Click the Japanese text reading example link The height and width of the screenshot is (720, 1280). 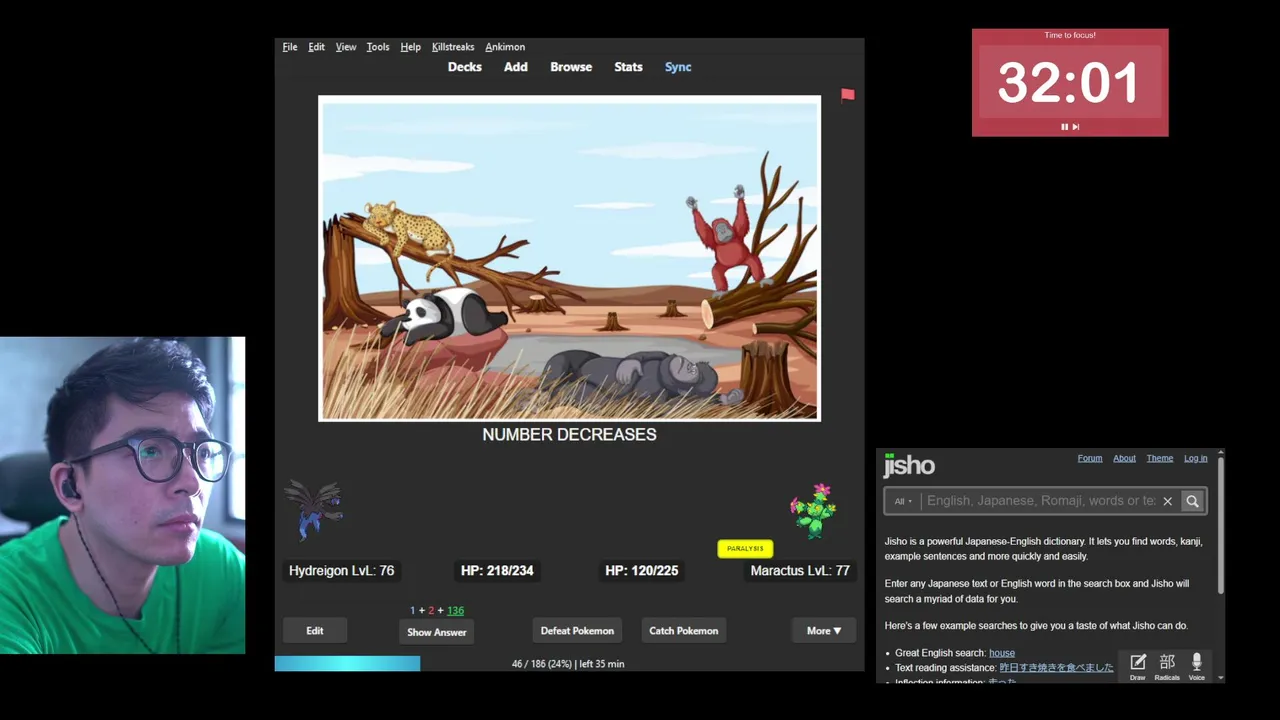1056,668
